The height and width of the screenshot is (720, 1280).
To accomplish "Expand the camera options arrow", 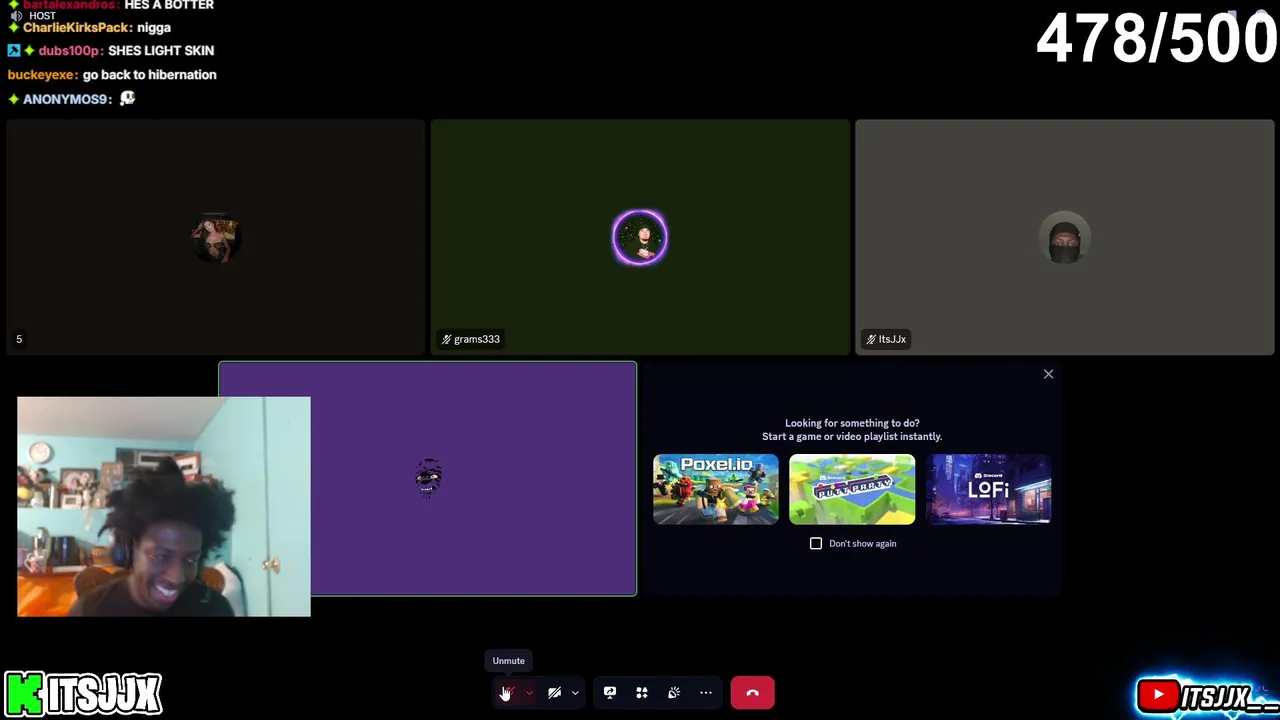I will pos(575,693).
